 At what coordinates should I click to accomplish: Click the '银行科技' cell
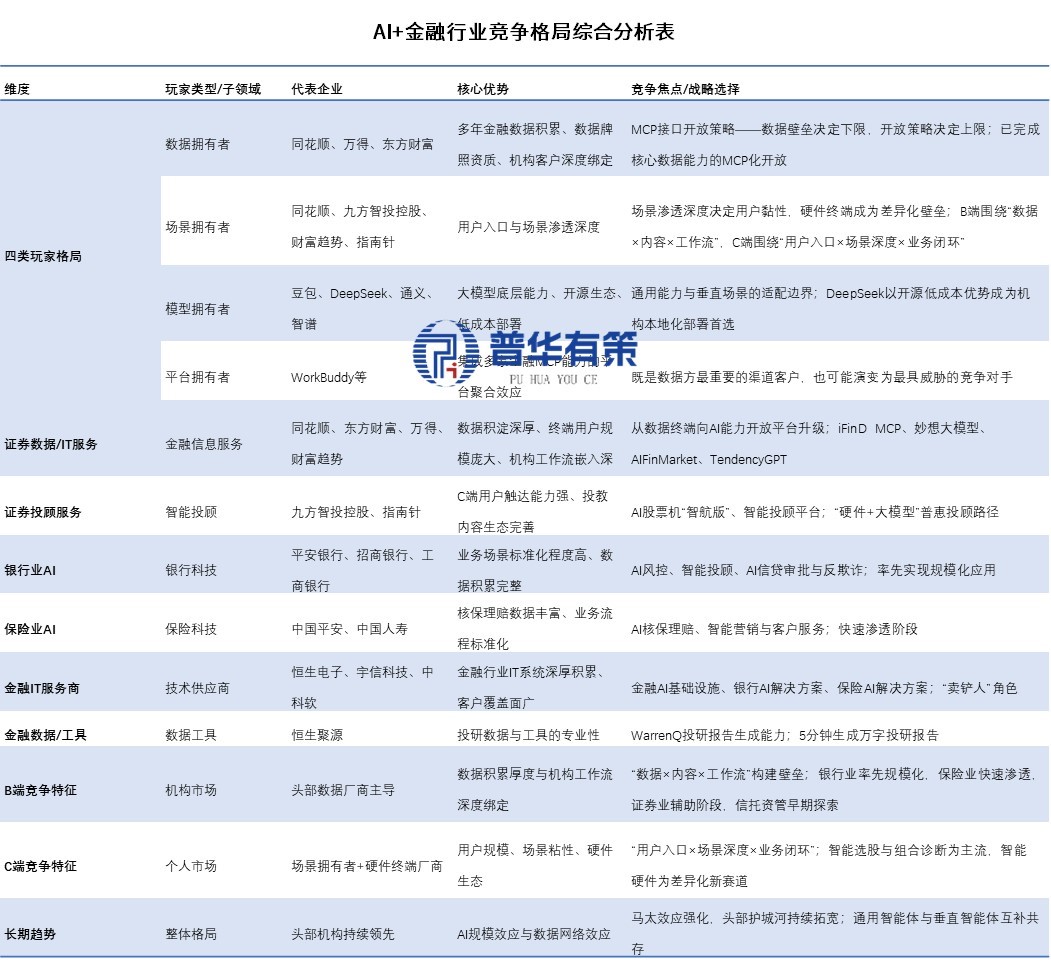tap(191, 570)
